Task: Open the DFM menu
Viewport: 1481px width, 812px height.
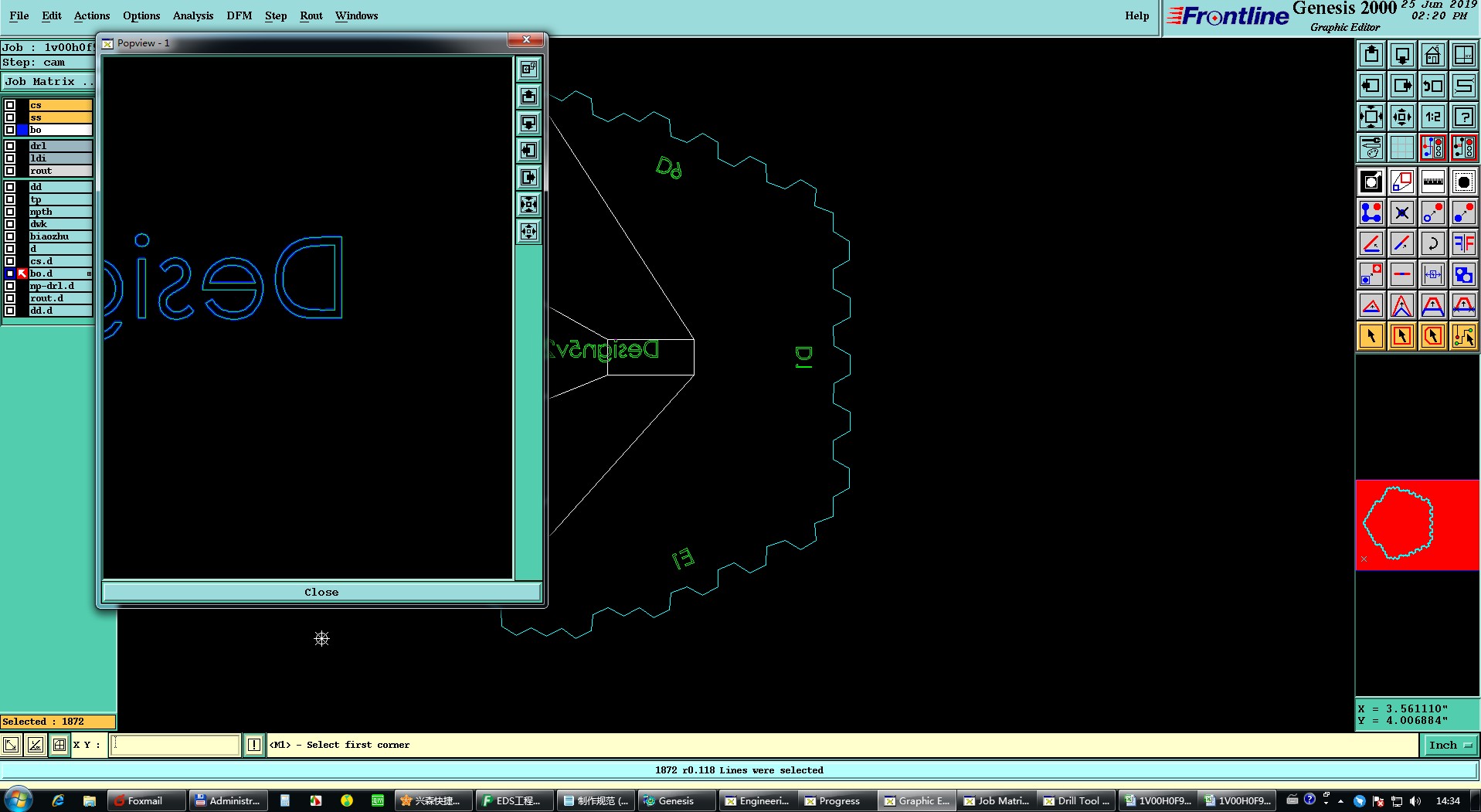Action: point(239,15)
